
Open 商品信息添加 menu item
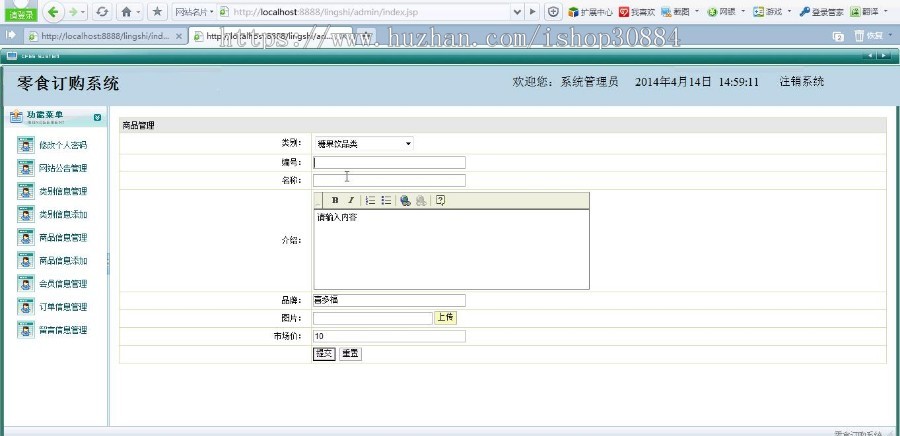(63, 260)
